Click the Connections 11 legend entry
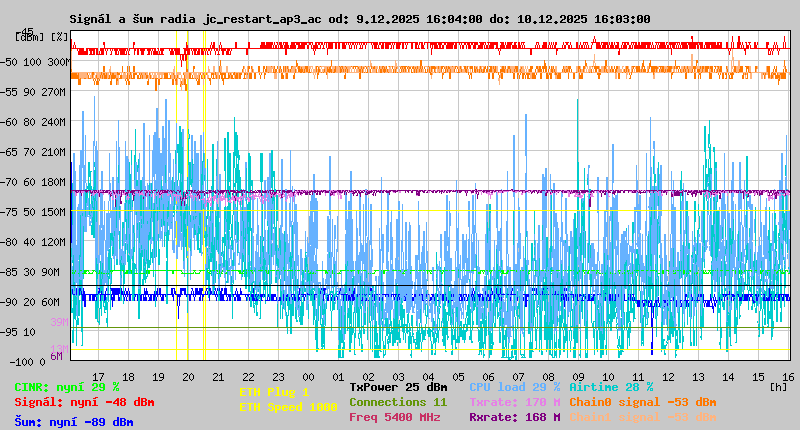The image size is (800, 430). click(x=398, y=401)
